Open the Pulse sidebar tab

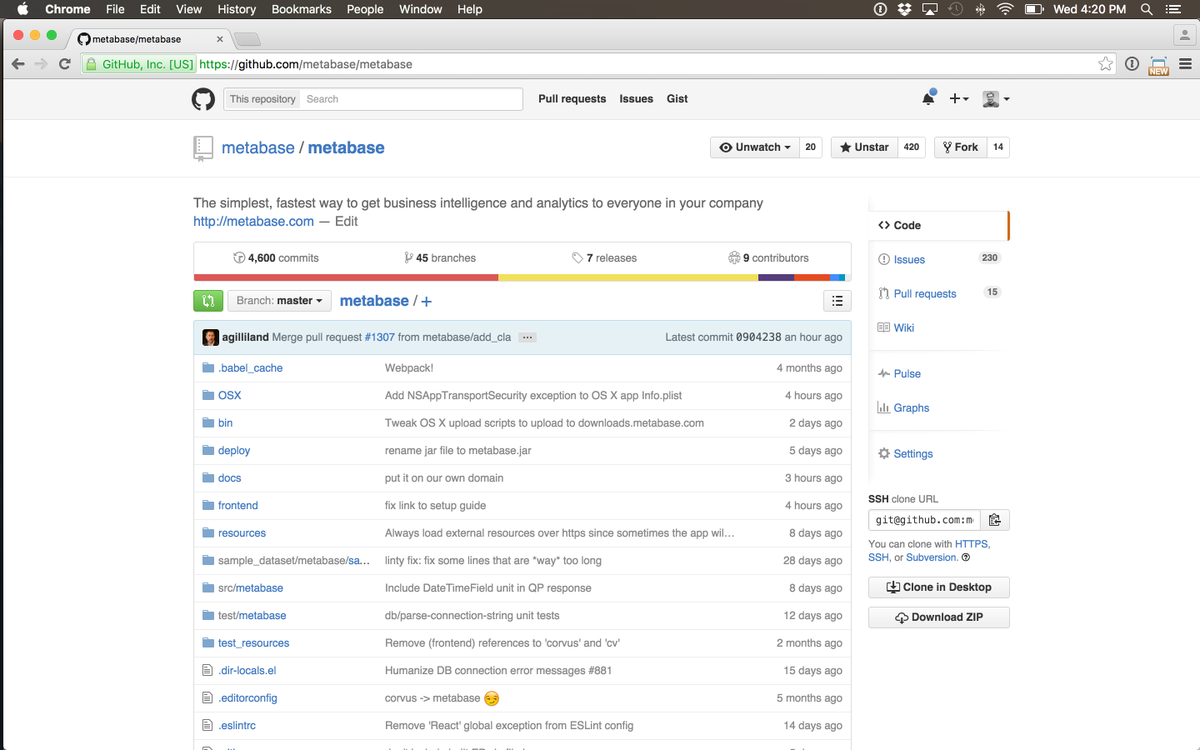point(907,374)
